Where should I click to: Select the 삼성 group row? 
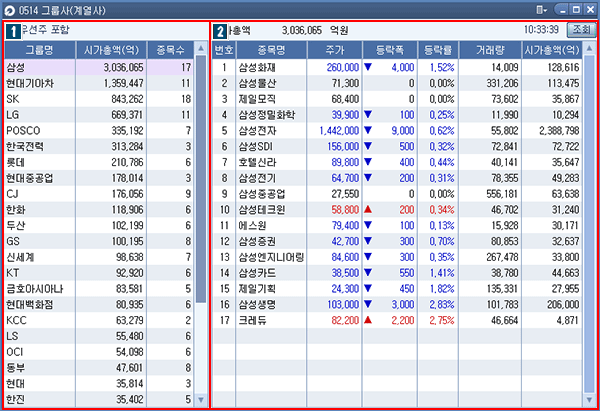pyautogui.click(x=99, y=67)
